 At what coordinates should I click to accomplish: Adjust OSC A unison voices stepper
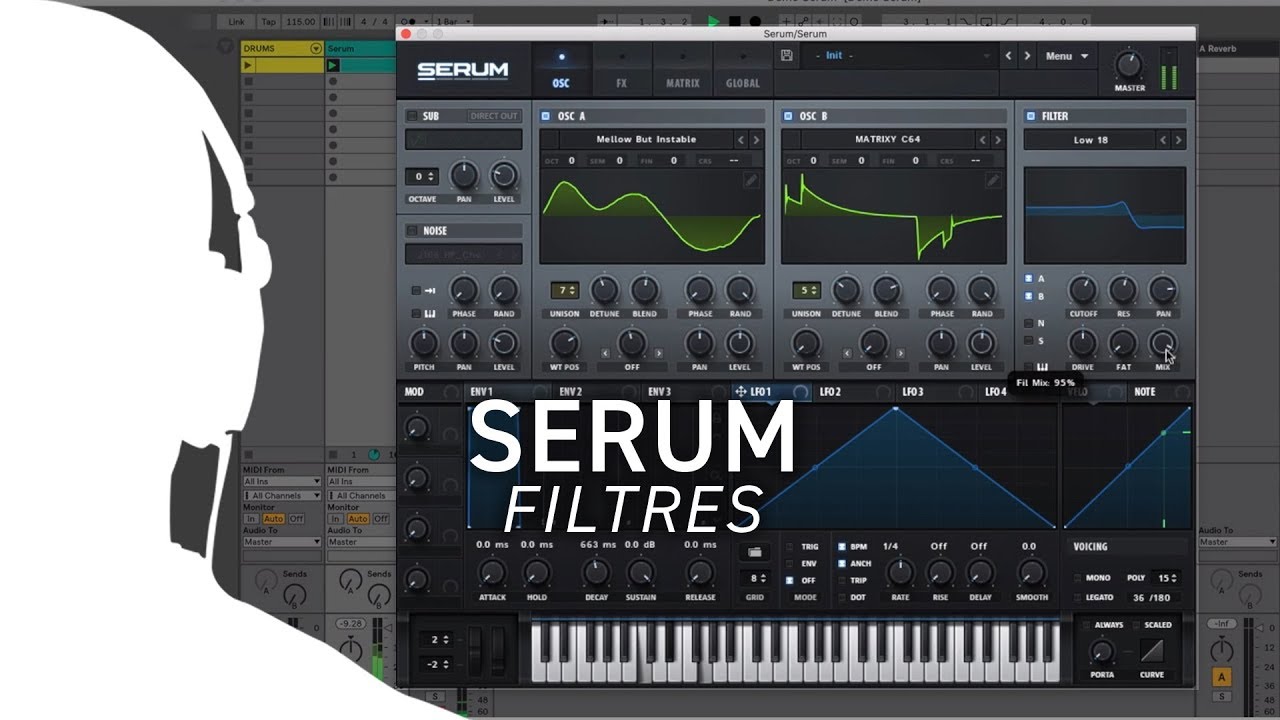[564, 291]
